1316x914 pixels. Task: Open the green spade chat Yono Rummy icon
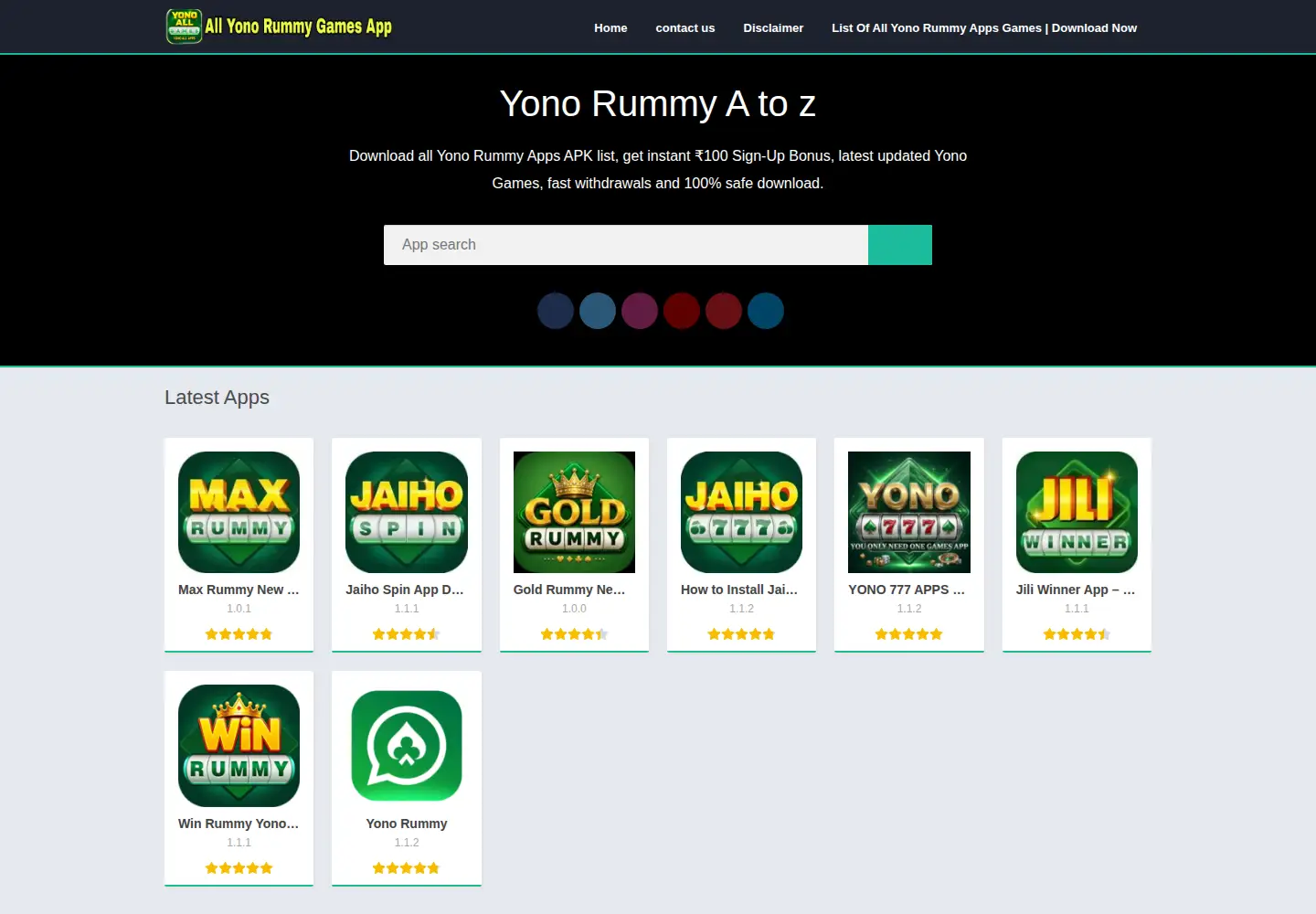click(407, 746)
